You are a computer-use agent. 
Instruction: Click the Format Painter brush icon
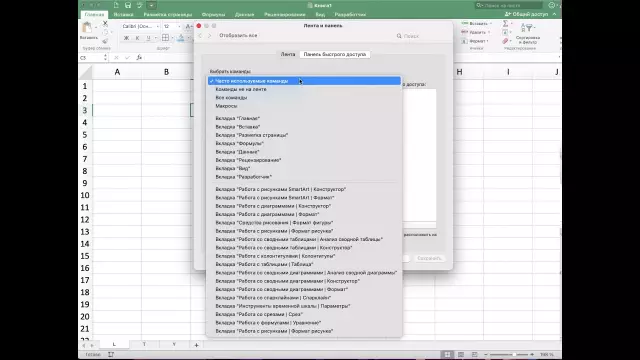[x=105, y=41]
